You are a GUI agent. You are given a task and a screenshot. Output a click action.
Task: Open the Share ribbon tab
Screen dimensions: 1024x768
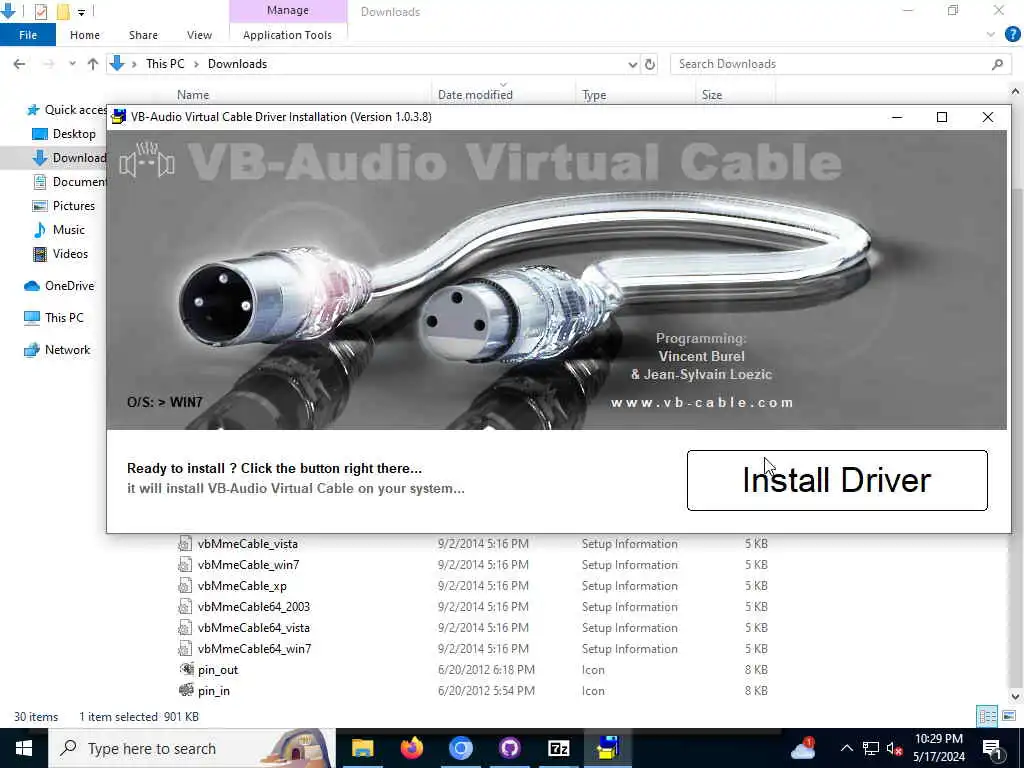click(143, 35)
